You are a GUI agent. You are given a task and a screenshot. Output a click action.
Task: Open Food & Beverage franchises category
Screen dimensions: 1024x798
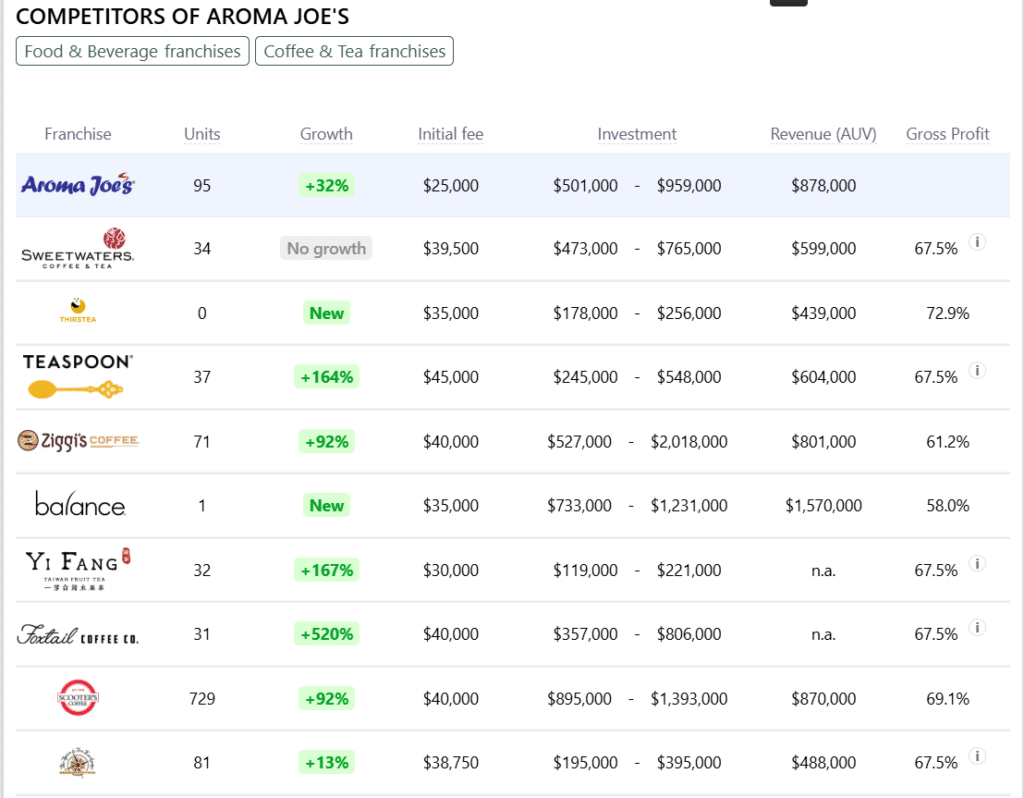(133, 51)
